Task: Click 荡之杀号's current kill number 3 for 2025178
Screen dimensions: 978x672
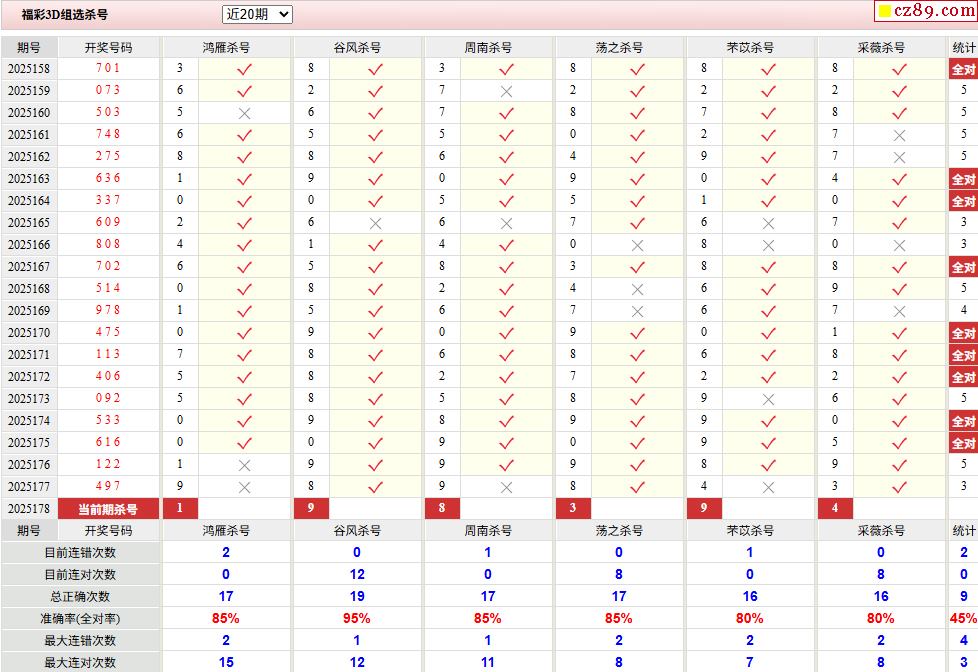Action: point(573,508)
